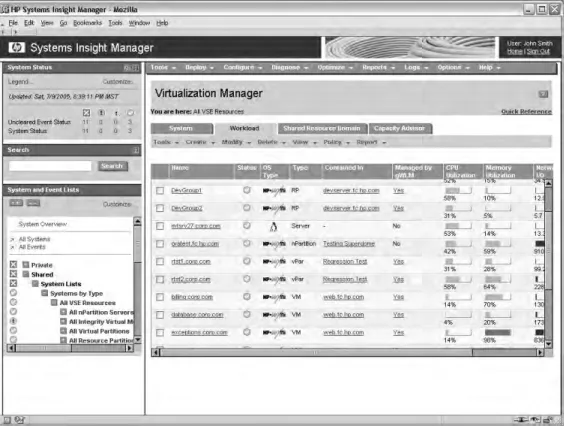
Task: Switch to the Workload tab
Action: point(244,129)
